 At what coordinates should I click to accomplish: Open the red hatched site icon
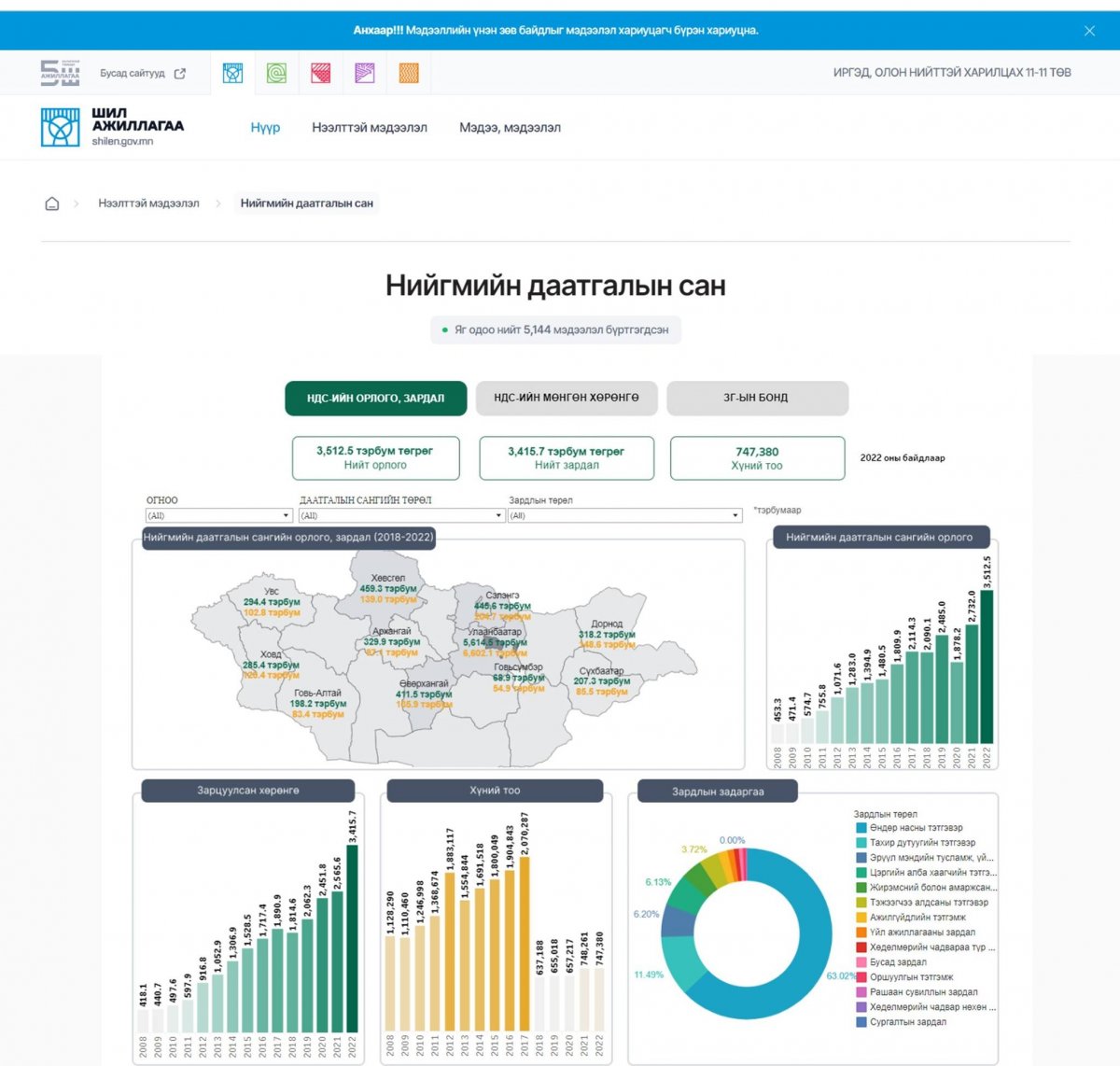(x=320, y=73)
